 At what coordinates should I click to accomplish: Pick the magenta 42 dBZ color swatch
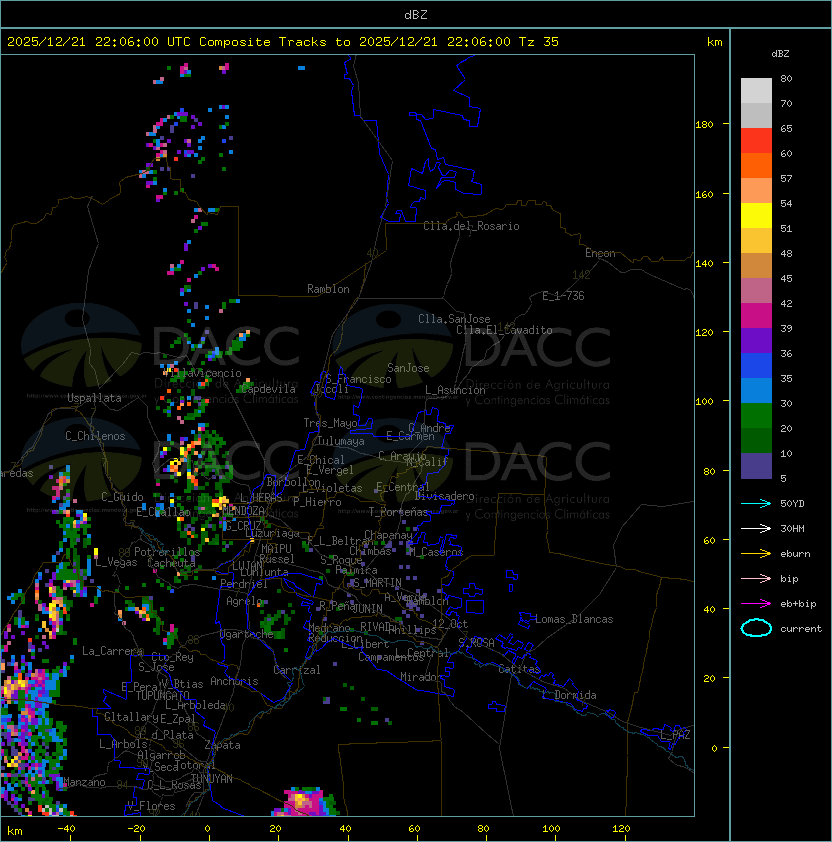(x=756, y=315)
